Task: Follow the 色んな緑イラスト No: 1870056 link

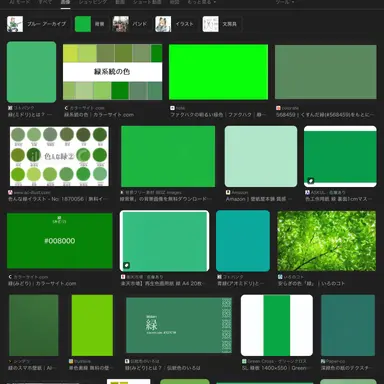Action: click(58, 199)
